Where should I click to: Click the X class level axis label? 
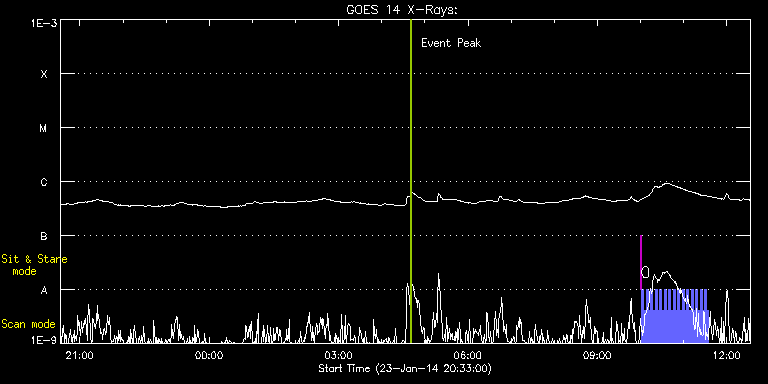coord(44,74)
